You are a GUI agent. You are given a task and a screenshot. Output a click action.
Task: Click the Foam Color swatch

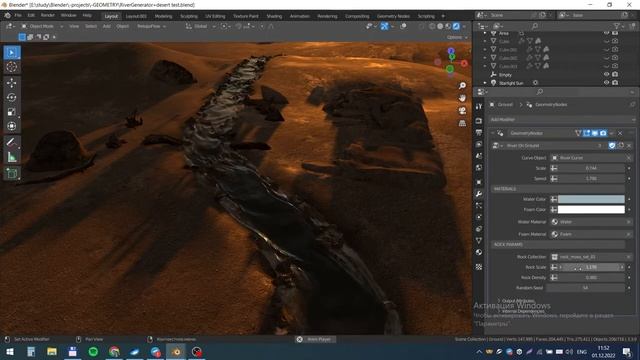point(591,209)
